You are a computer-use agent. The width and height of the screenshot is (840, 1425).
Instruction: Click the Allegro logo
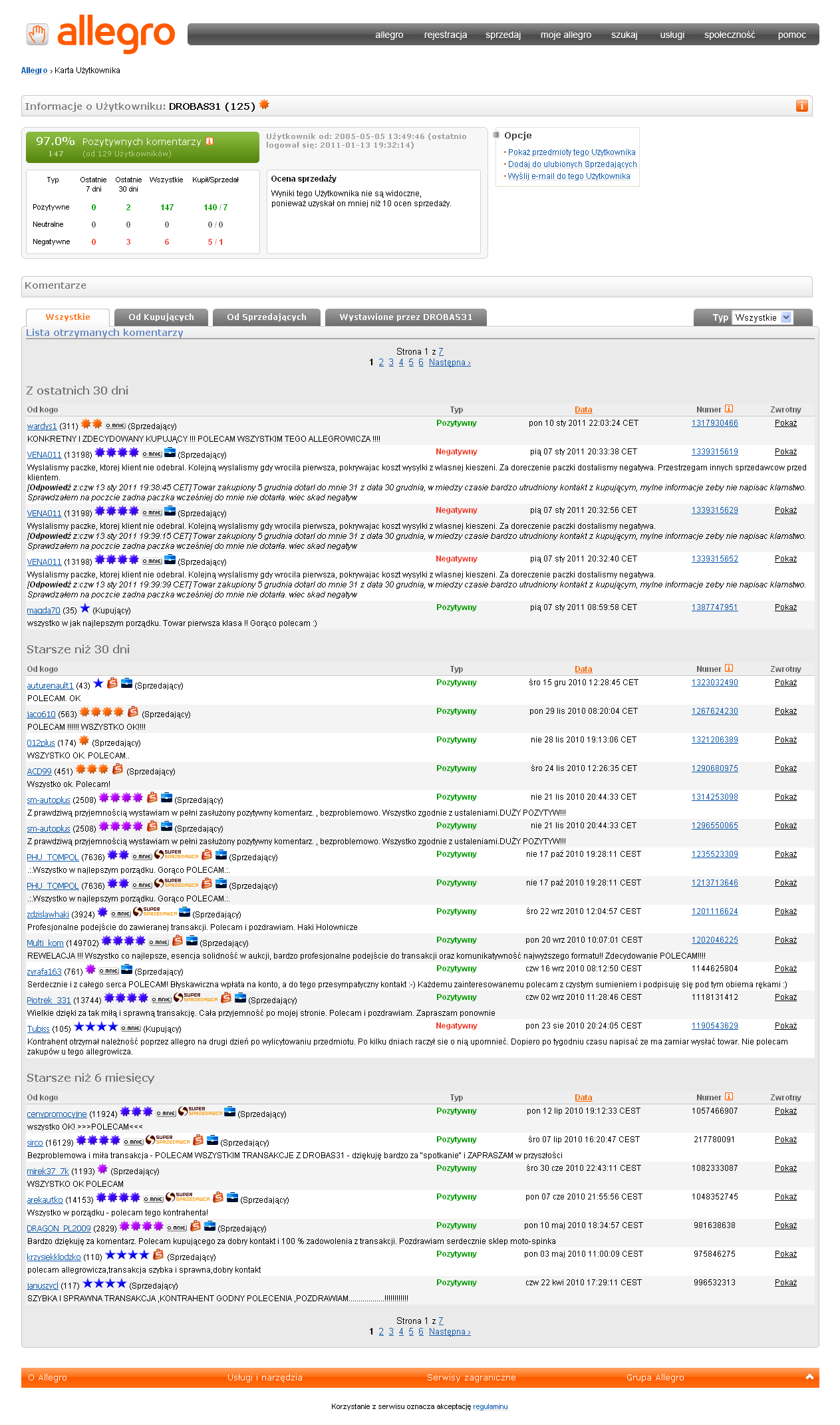[100, 34]
